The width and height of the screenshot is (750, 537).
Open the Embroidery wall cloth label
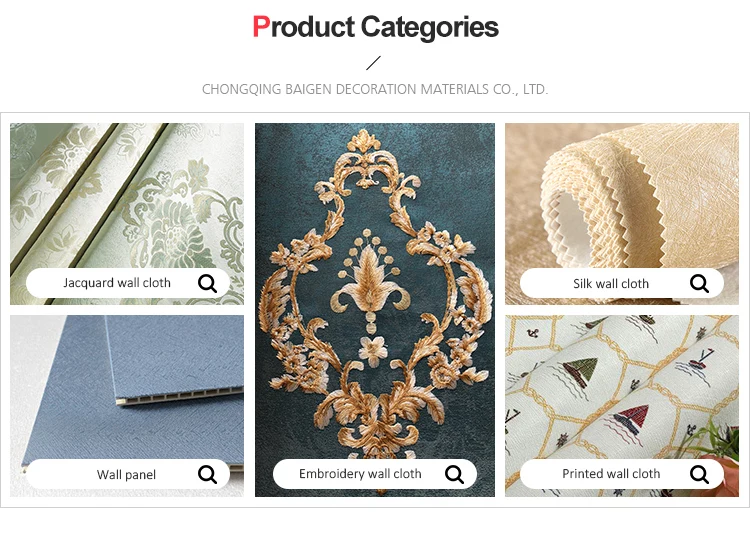point(360,474)
